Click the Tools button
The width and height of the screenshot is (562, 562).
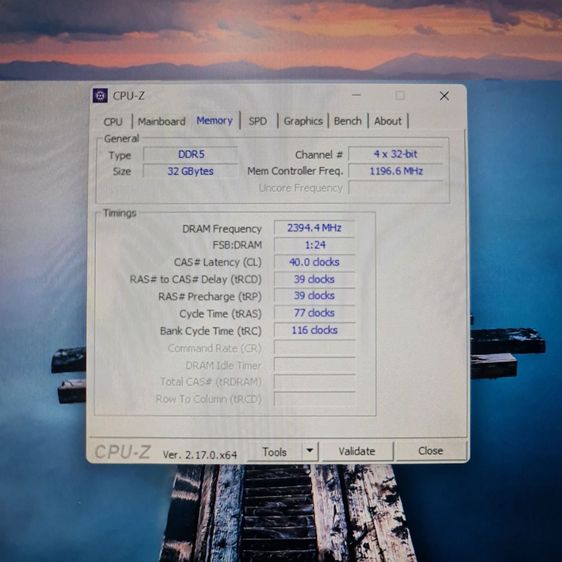[275, 452]
